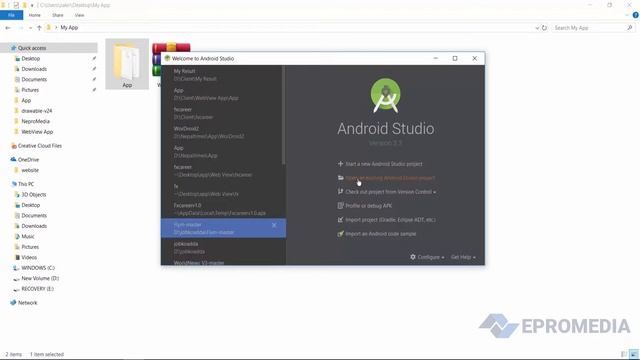Open Explorer's recent locations dropdown arrow
This screenshot has width=640, height=360.
(x=31, y=28)
